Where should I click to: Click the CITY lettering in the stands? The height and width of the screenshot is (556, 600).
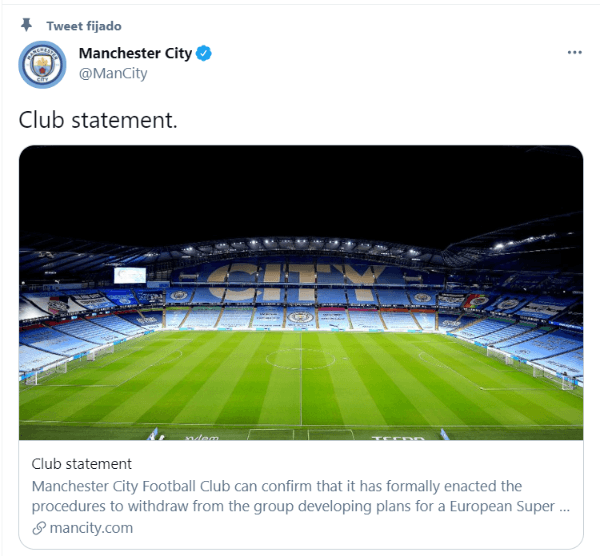point(297,281)
